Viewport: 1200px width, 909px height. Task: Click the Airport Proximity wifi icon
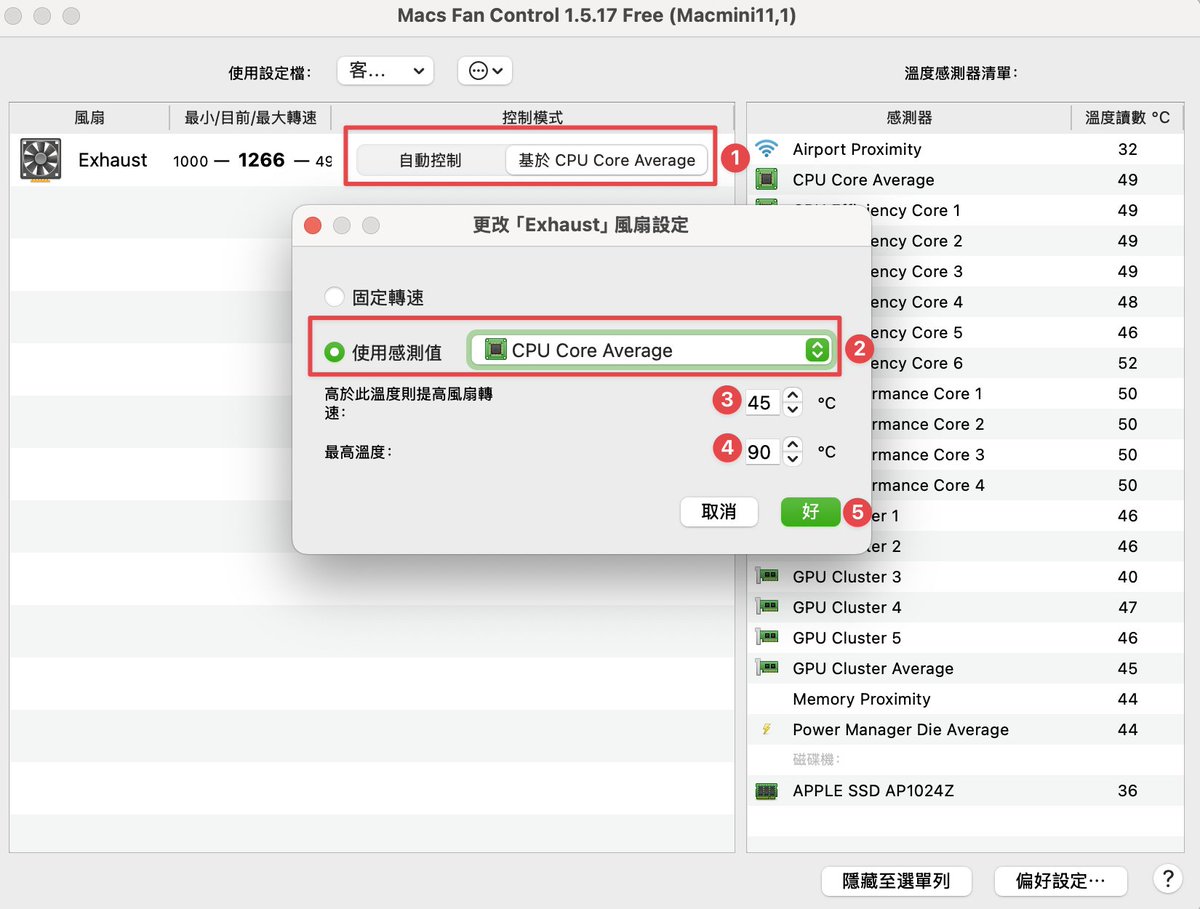(x=767, y=149)
